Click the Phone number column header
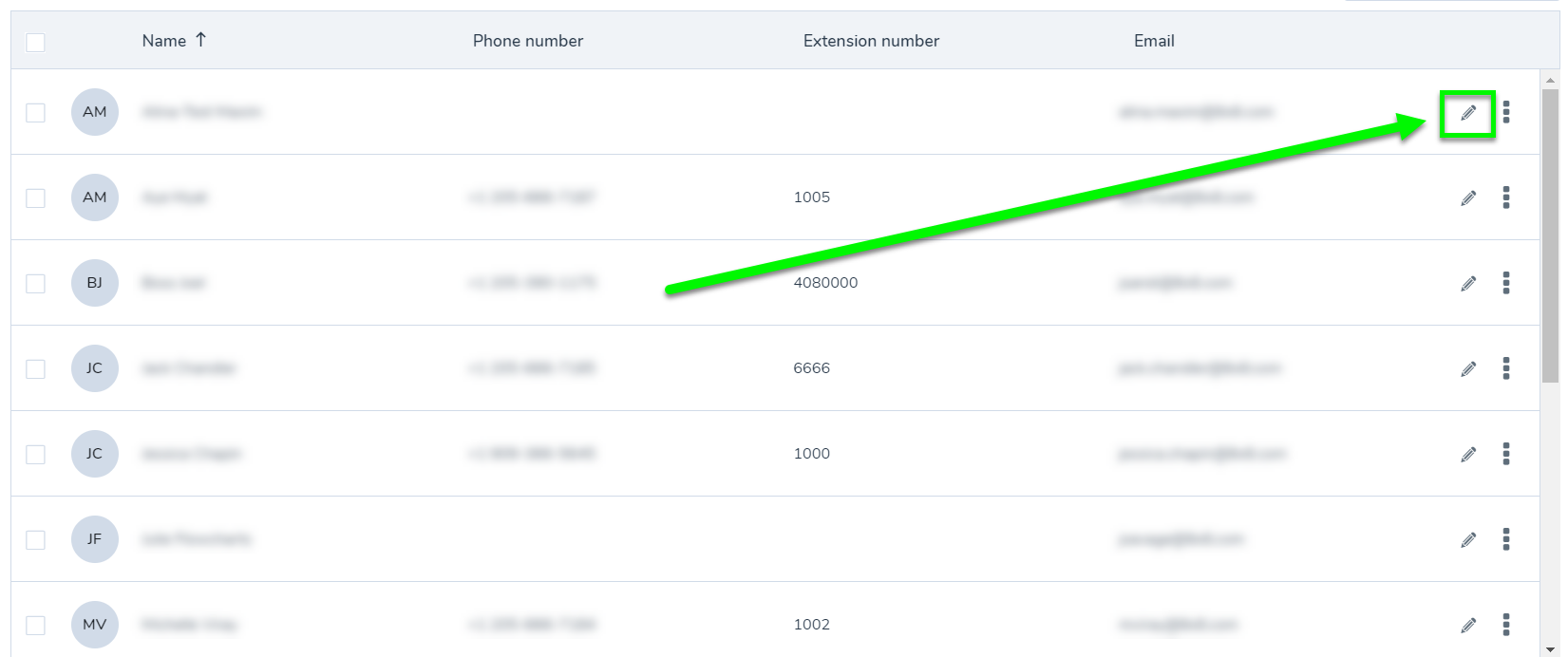Image resolution: width=1568 pixels, height=657 pixels. pos(528,41)
